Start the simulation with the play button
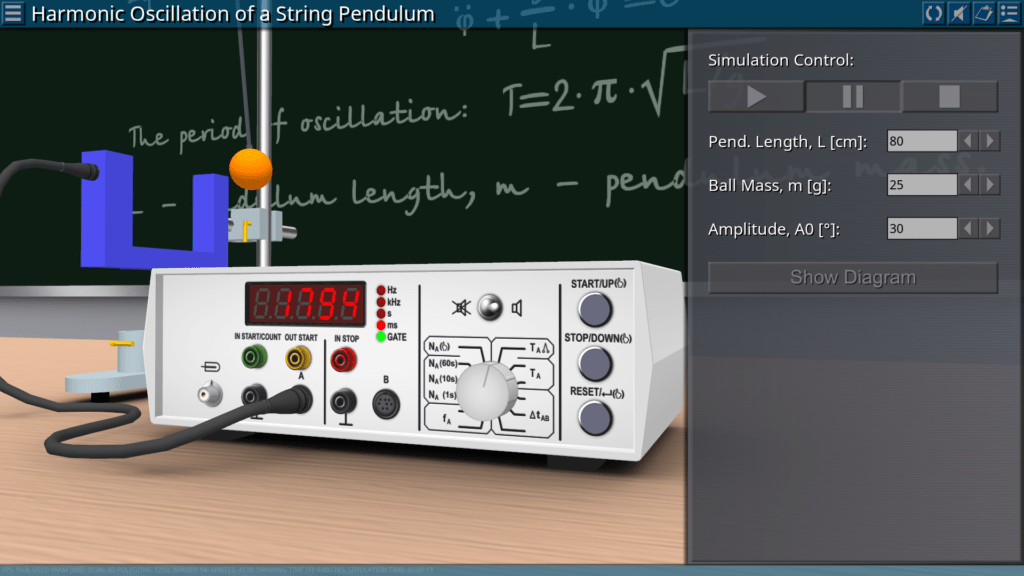The width and height of the screenshot is (1024, 576). click(756, 97)
